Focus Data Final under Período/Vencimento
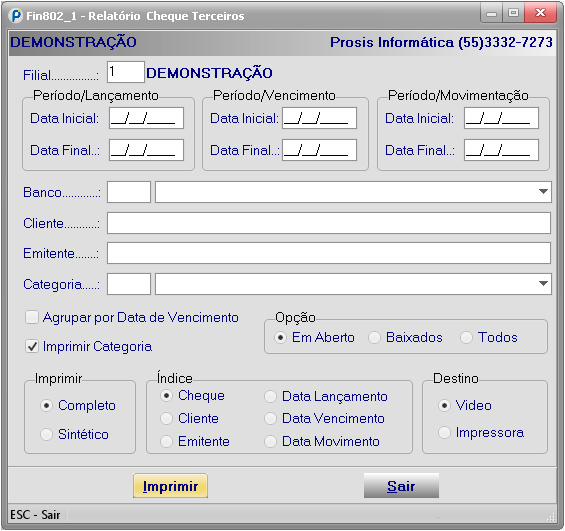 point(319,150)
